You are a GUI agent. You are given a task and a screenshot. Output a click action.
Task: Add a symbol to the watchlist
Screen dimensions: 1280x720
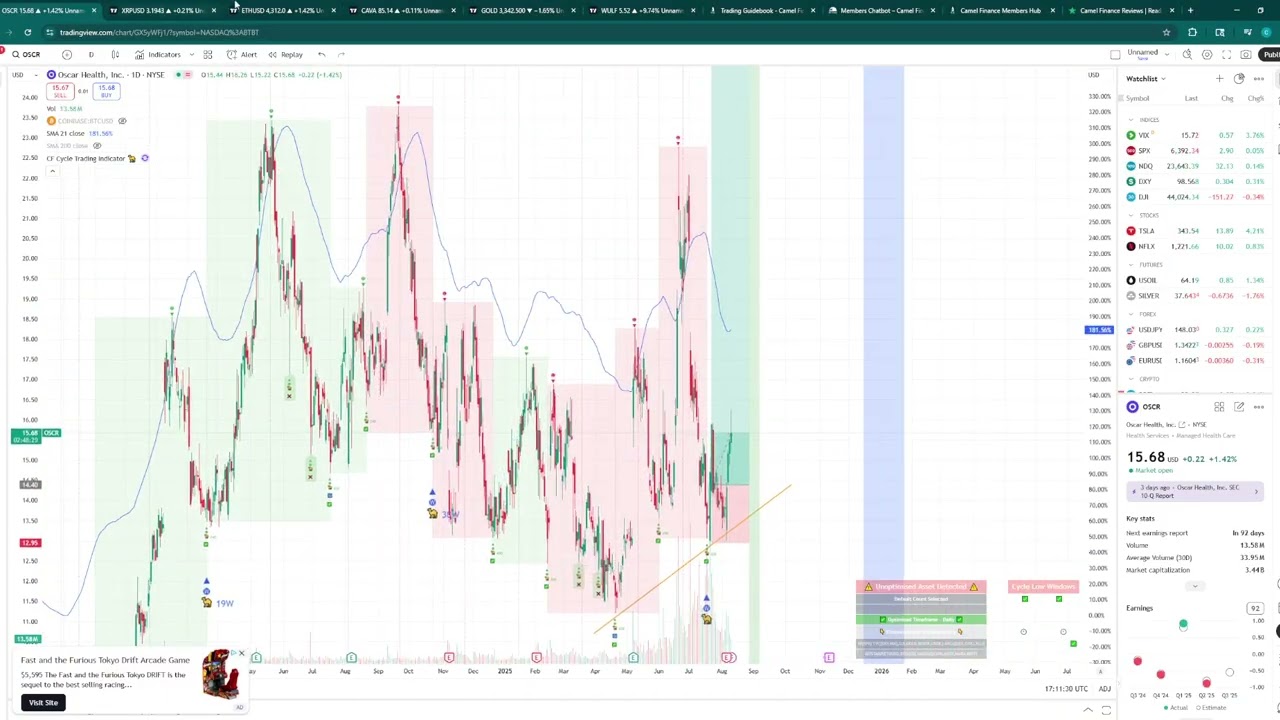click(x=1219, y=78)
